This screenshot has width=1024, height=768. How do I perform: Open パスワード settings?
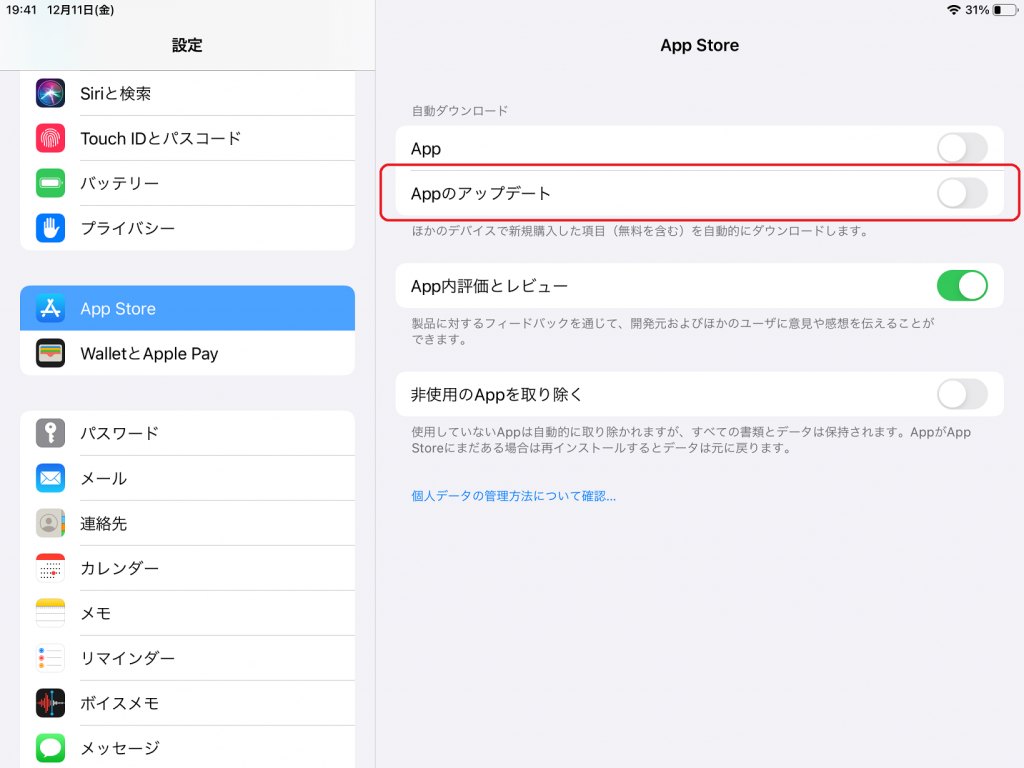(x=187, y=433)
